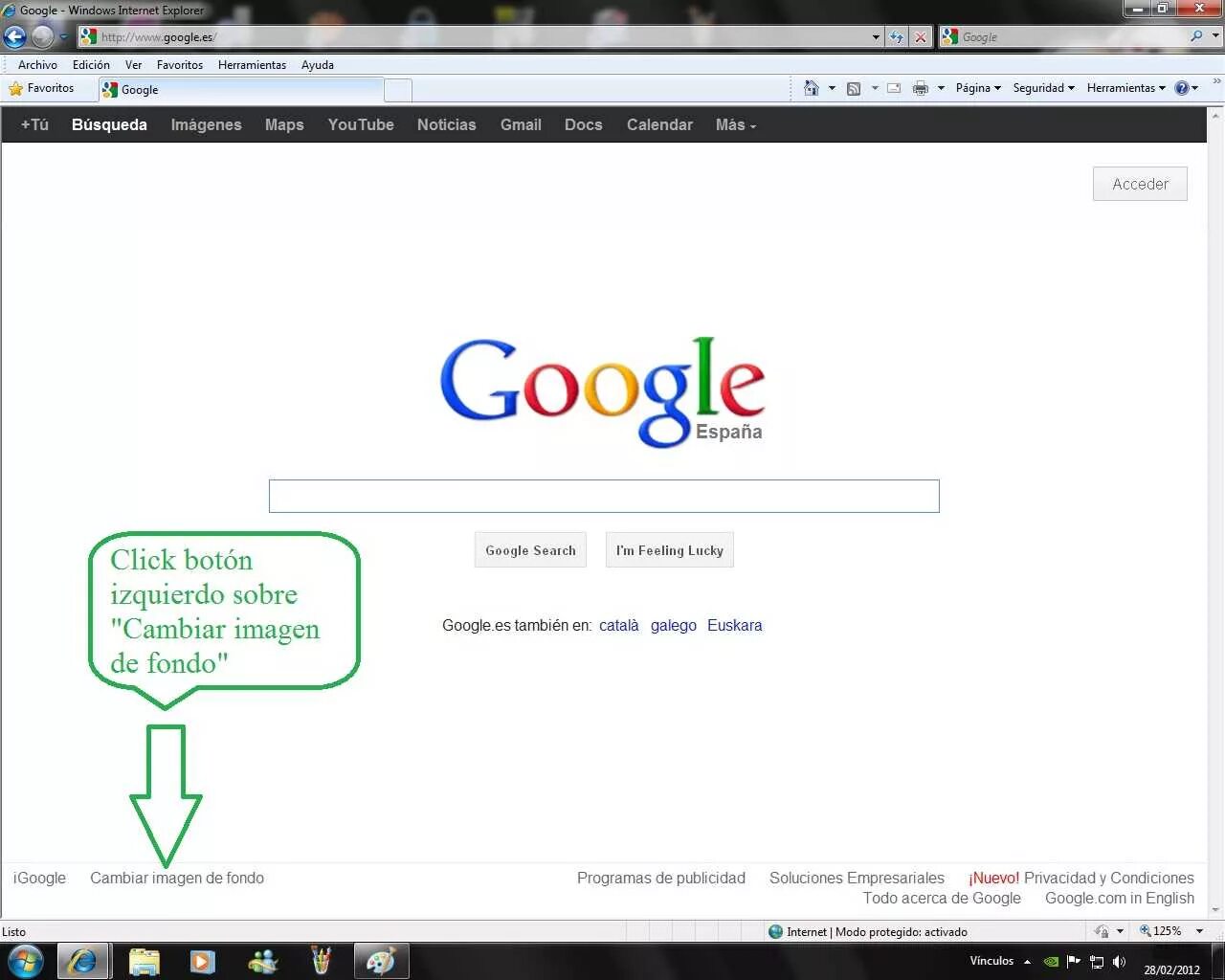Click the Help question mark icon
The width and height of the screenshot is (1225, 980).
click(1181, 88)
